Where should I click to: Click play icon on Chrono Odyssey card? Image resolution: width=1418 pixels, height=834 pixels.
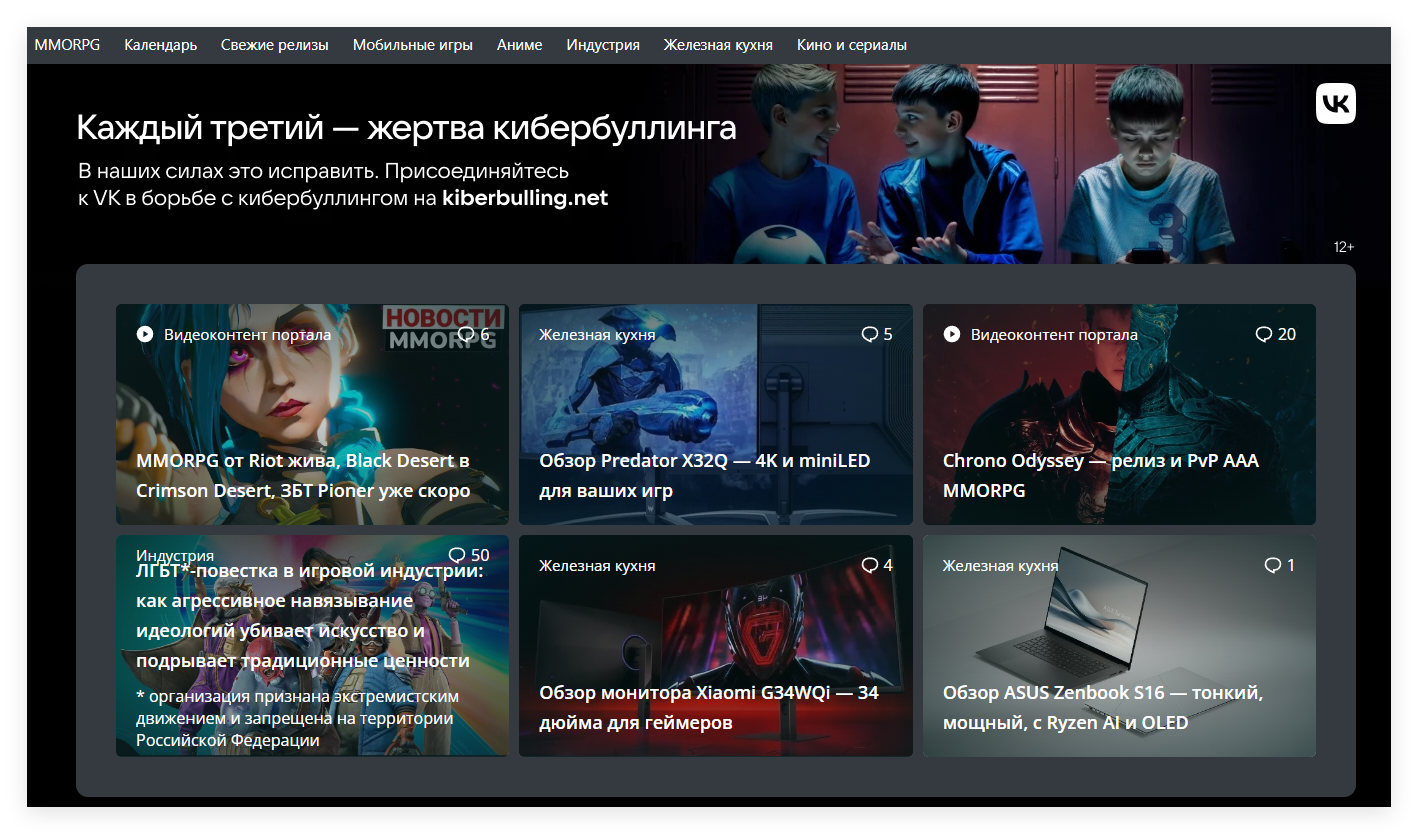952,334
